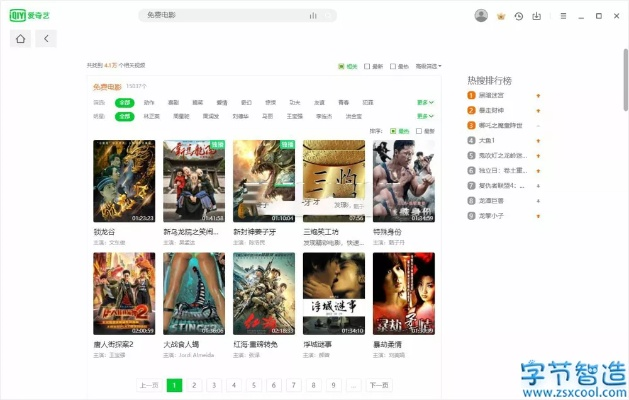Click the VIP crown icon
This screenshot has width=629, height=400.
501,16
